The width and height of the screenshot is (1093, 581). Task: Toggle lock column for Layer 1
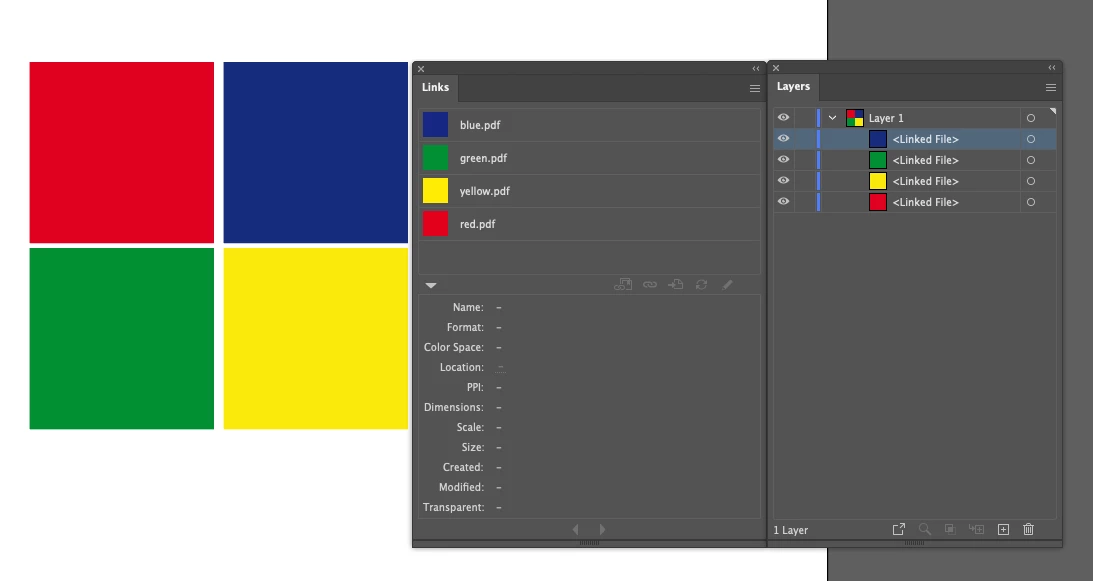(x=804, y=118)
